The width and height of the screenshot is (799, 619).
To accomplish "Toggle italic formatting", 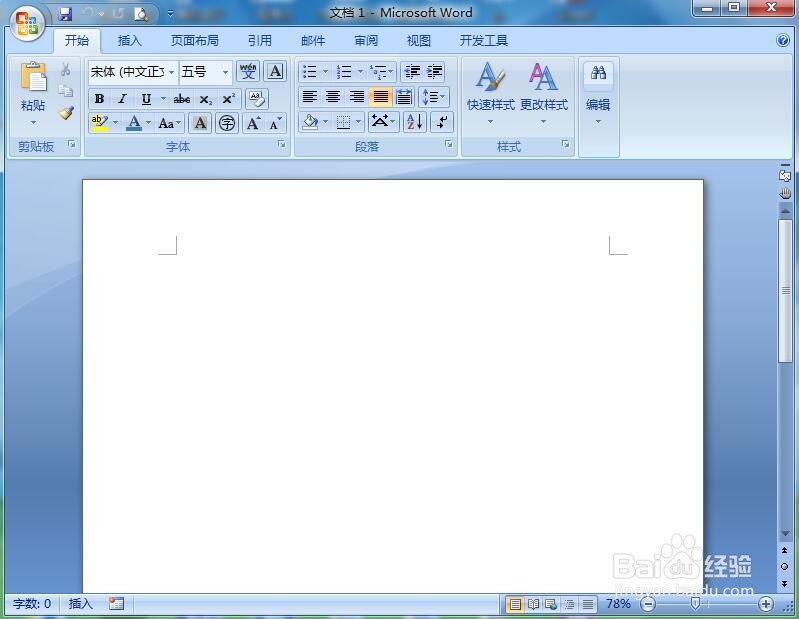I will click(x=122, y=99).
